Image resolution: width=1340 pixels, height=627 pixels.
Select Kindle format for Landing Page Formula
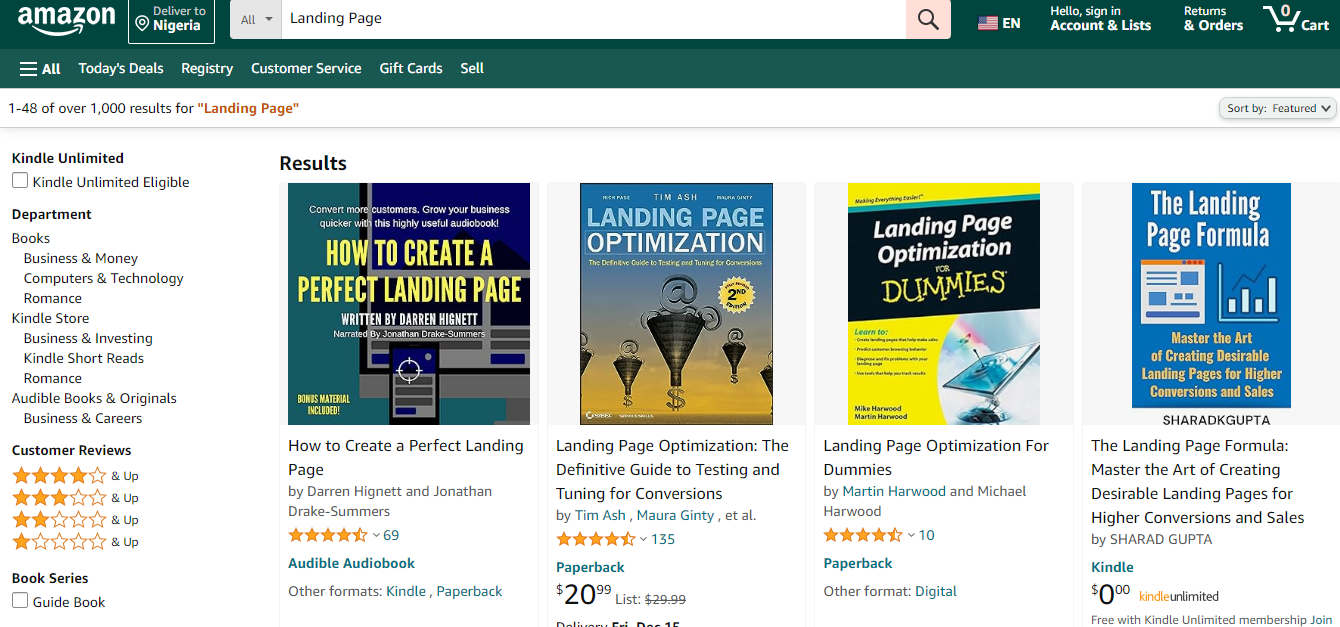pyautogui.click(x=1112, y=567)
